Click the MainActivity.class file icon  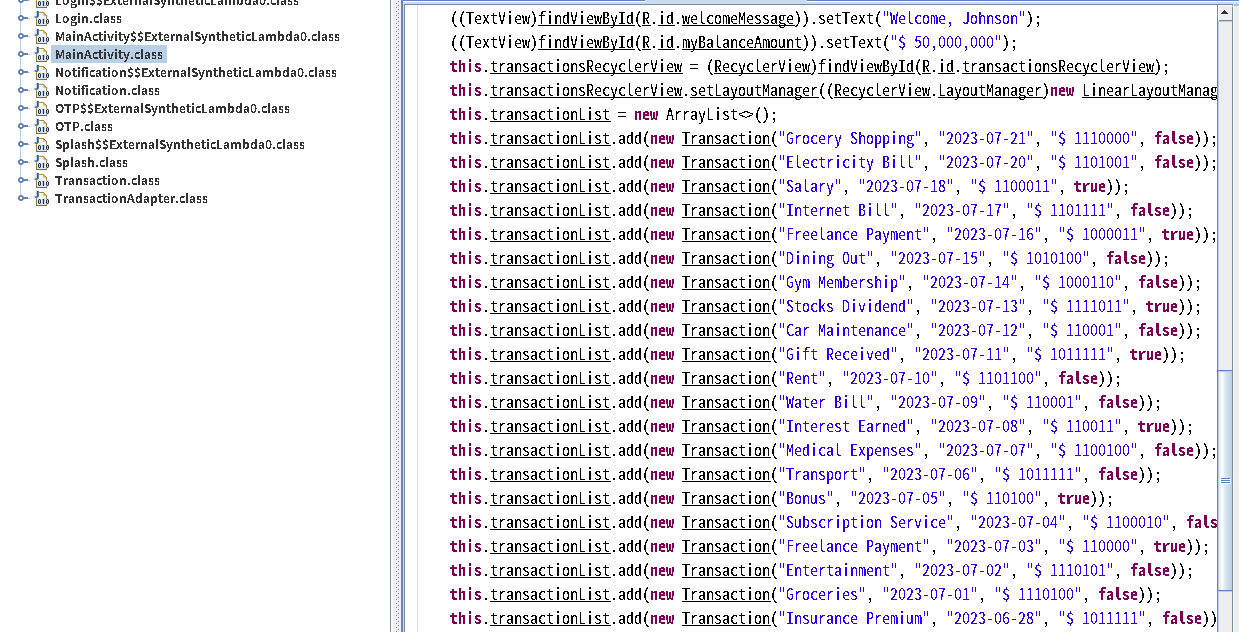41,55
